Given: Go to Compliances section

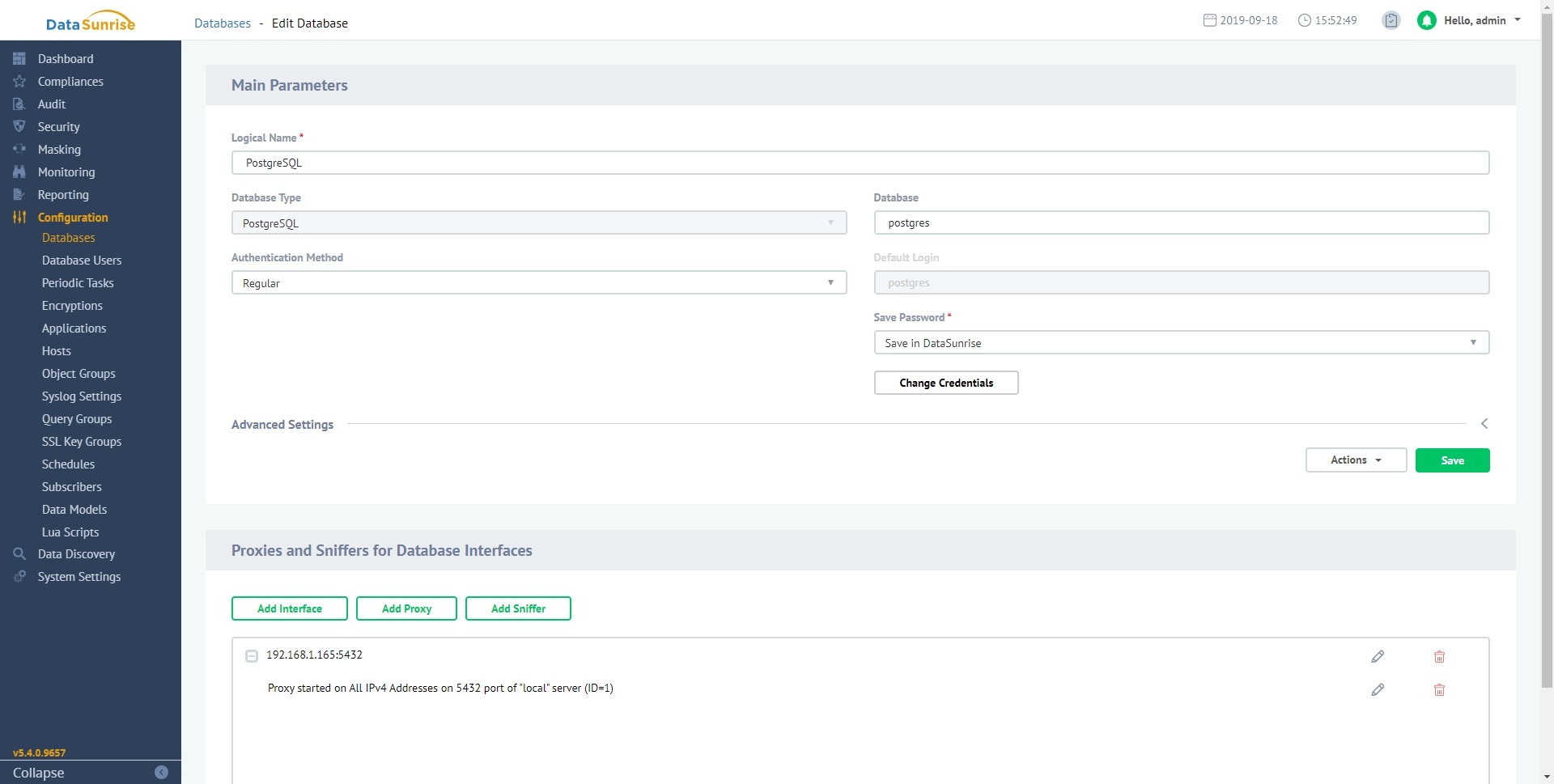Looking at the screenshot, I should [x=70, y=81].
